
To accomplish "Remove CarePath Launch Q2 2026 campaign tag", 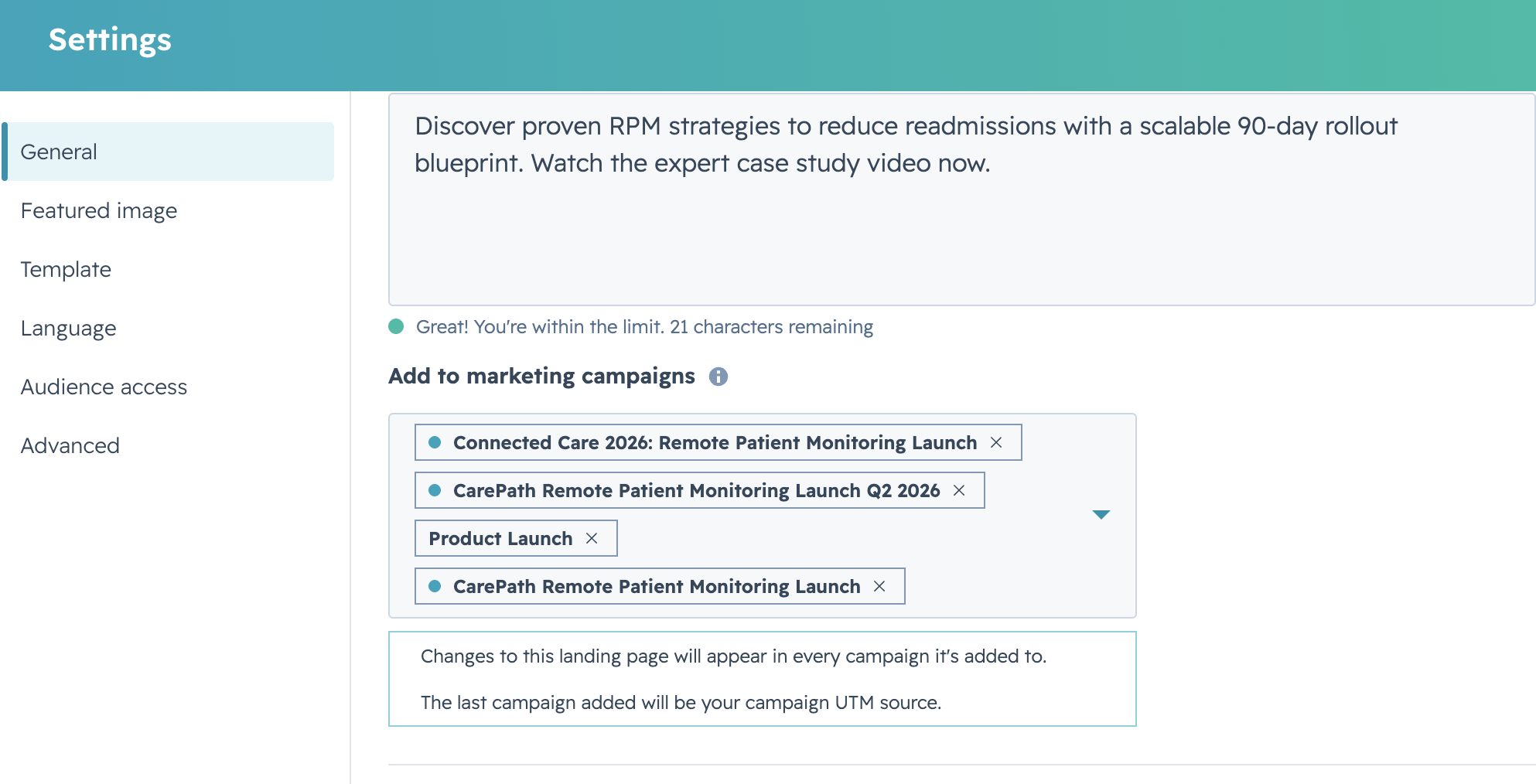I will click(959, 490).
